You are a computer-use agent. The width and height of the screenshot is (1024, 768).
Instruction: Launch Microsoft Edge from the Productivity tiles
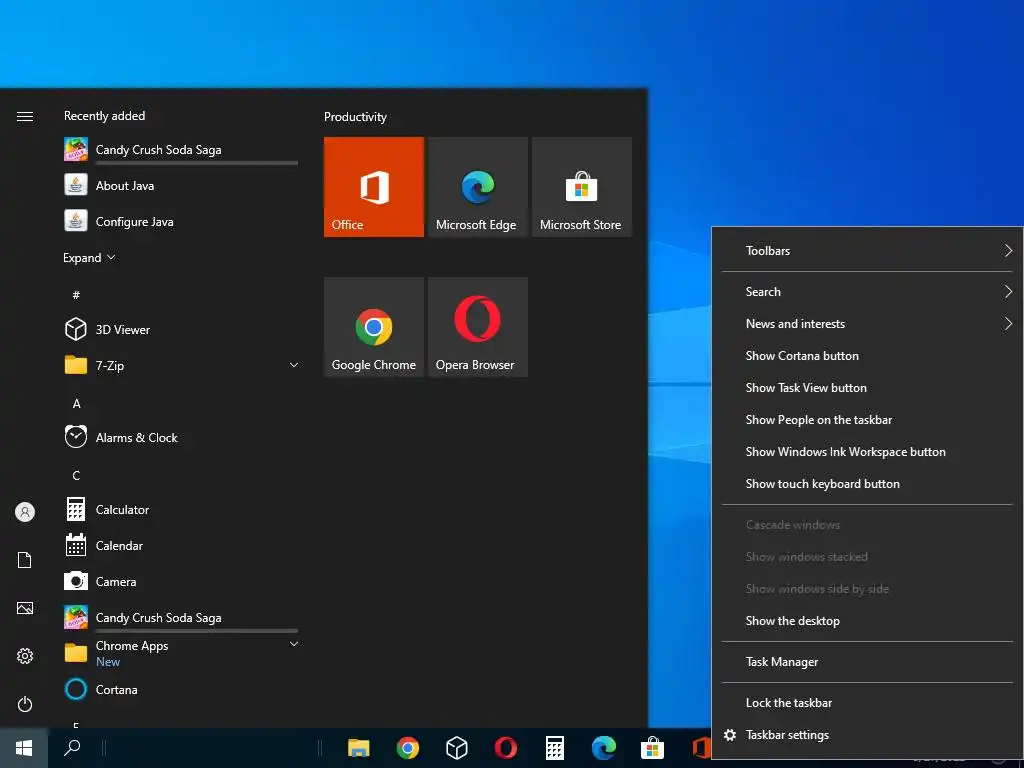coord(477,187)
